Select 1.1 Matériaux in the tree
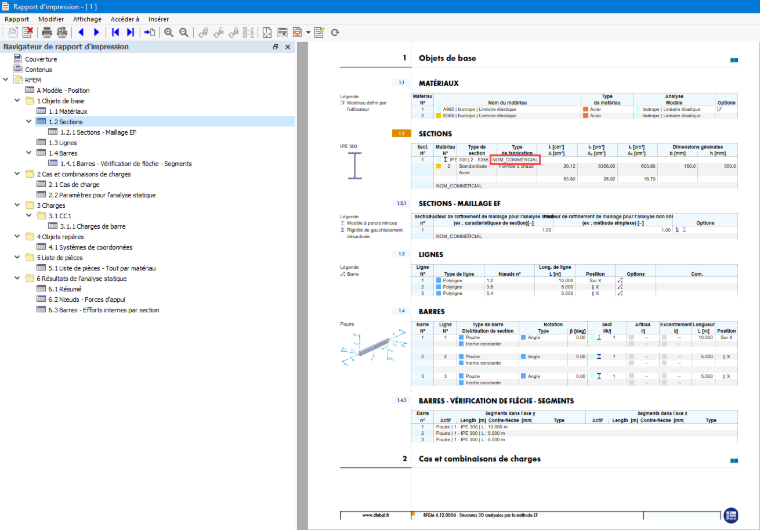 coord(68,112)
